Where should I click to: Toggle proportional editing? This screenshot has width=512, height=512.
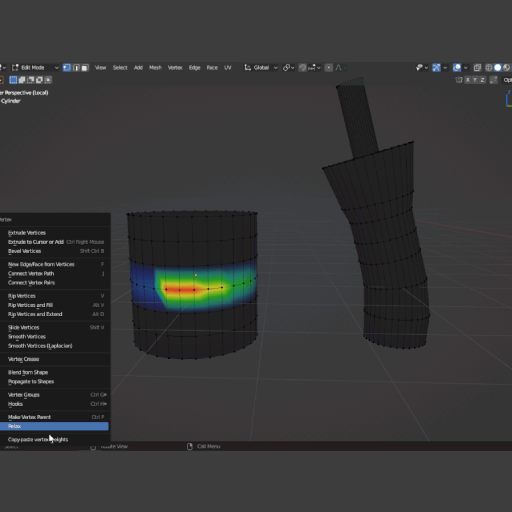pos(329,68)
